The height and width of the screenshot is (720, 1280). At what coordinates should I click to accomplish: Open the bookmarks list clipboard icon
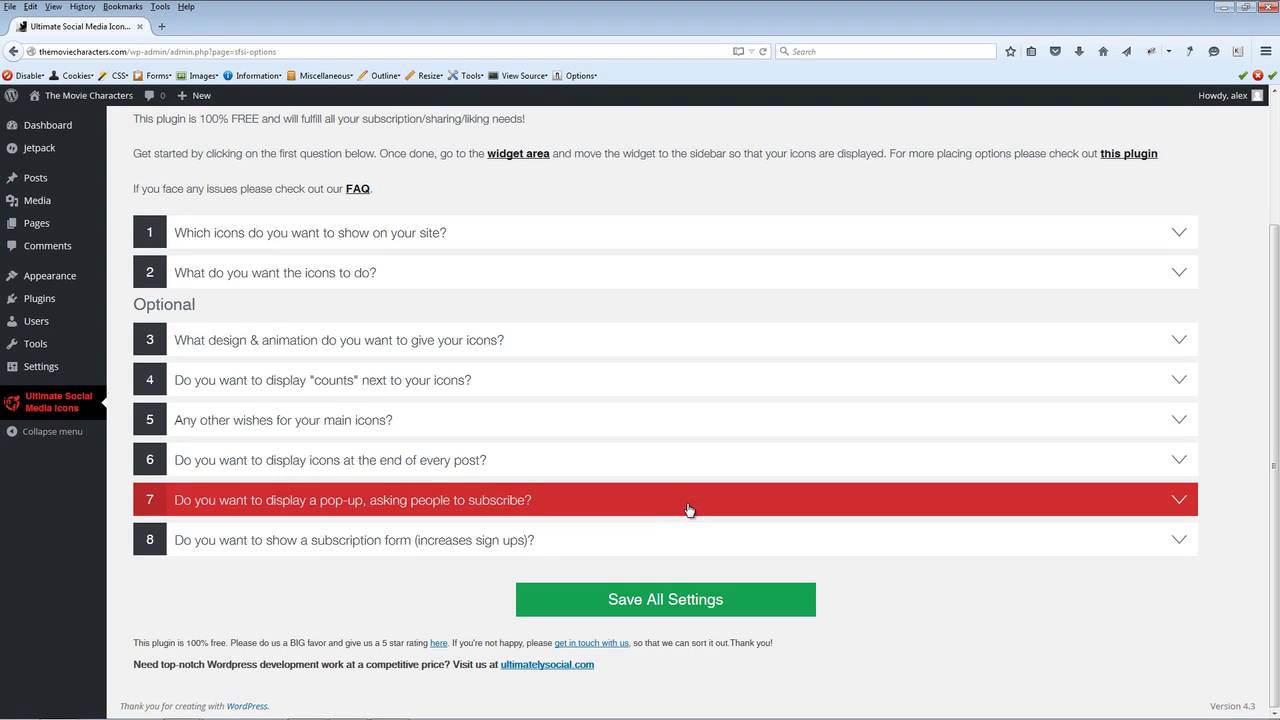pos(1031,51)
